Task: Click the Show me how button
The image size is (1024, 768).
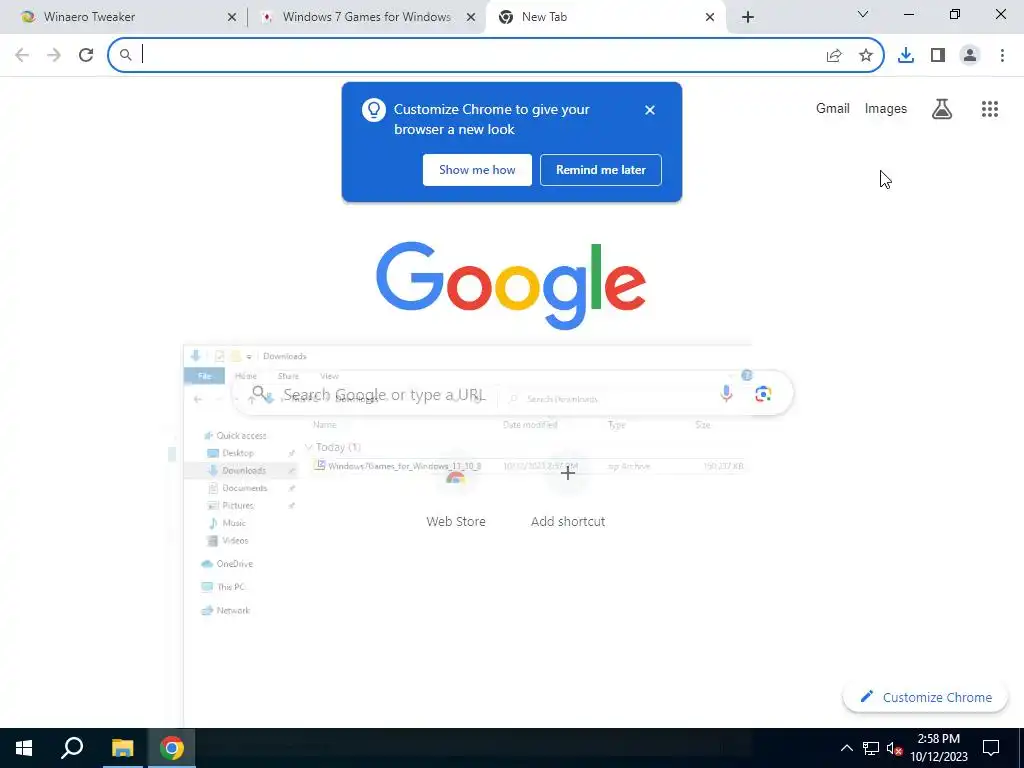Action: point(477,170)
